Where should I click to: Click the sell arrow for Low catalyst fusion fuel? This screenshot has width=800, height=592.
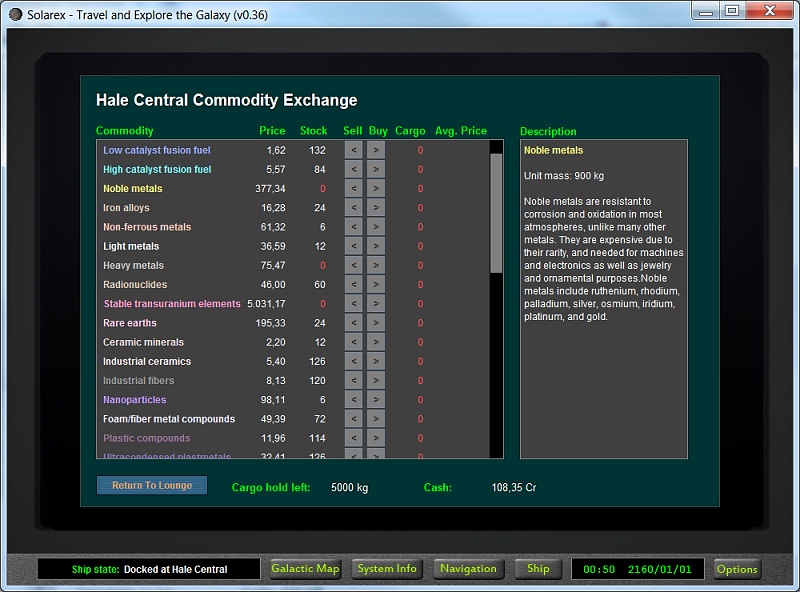(353, 150)
